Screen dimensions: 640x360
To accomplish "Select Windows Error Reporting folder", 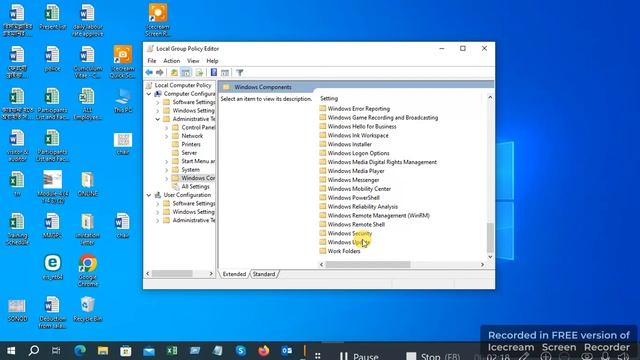I will point(359,109).
